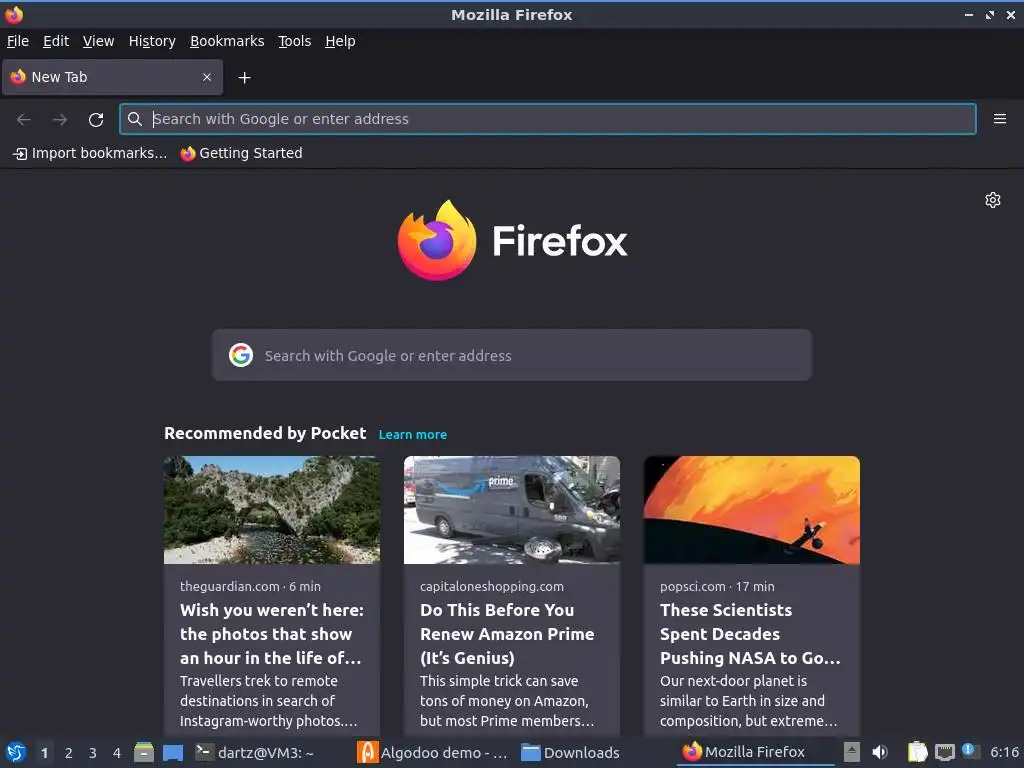This screenshot has height=768, width=1024.
Task: Maximize the Mozilla Firefox window
Action: pos(990,14)
